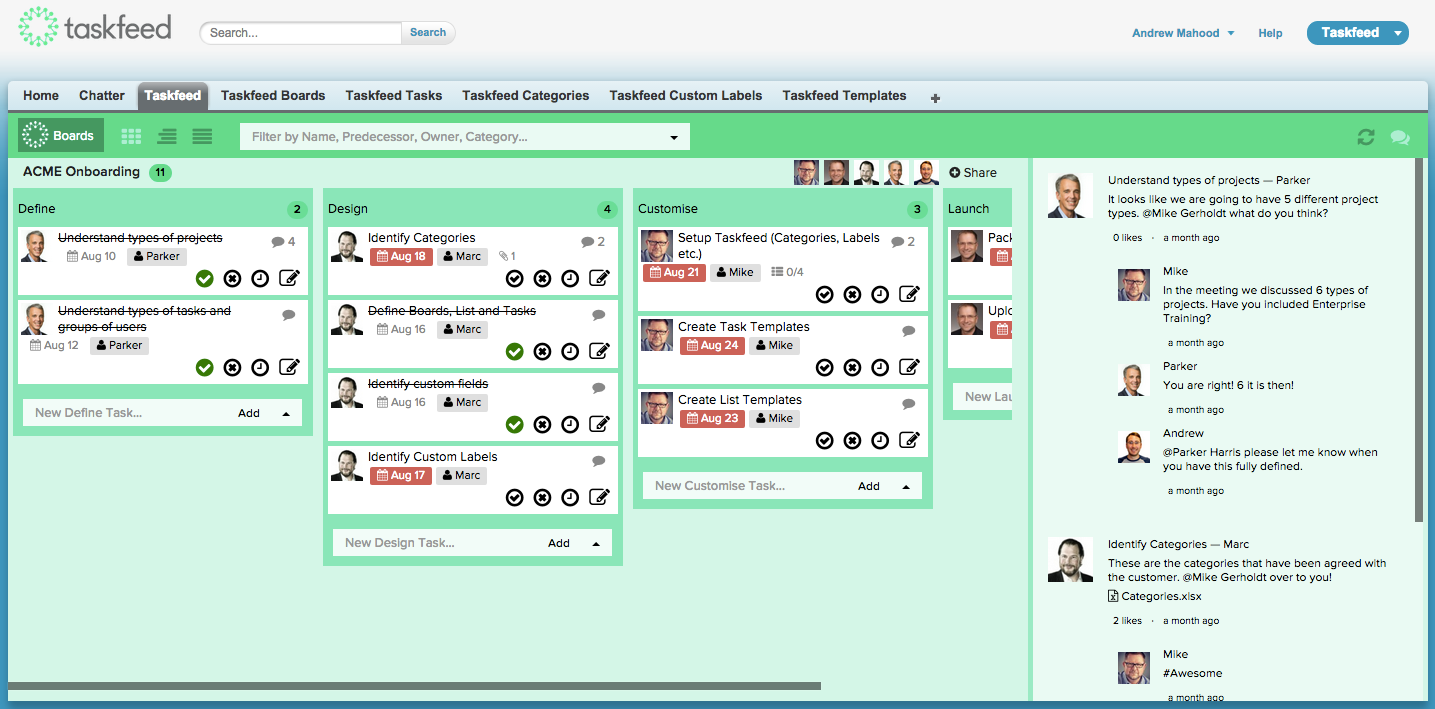Expand options beside Add in Design list
This screenshot has height=709, width=1435.
[x=596, y=543]
